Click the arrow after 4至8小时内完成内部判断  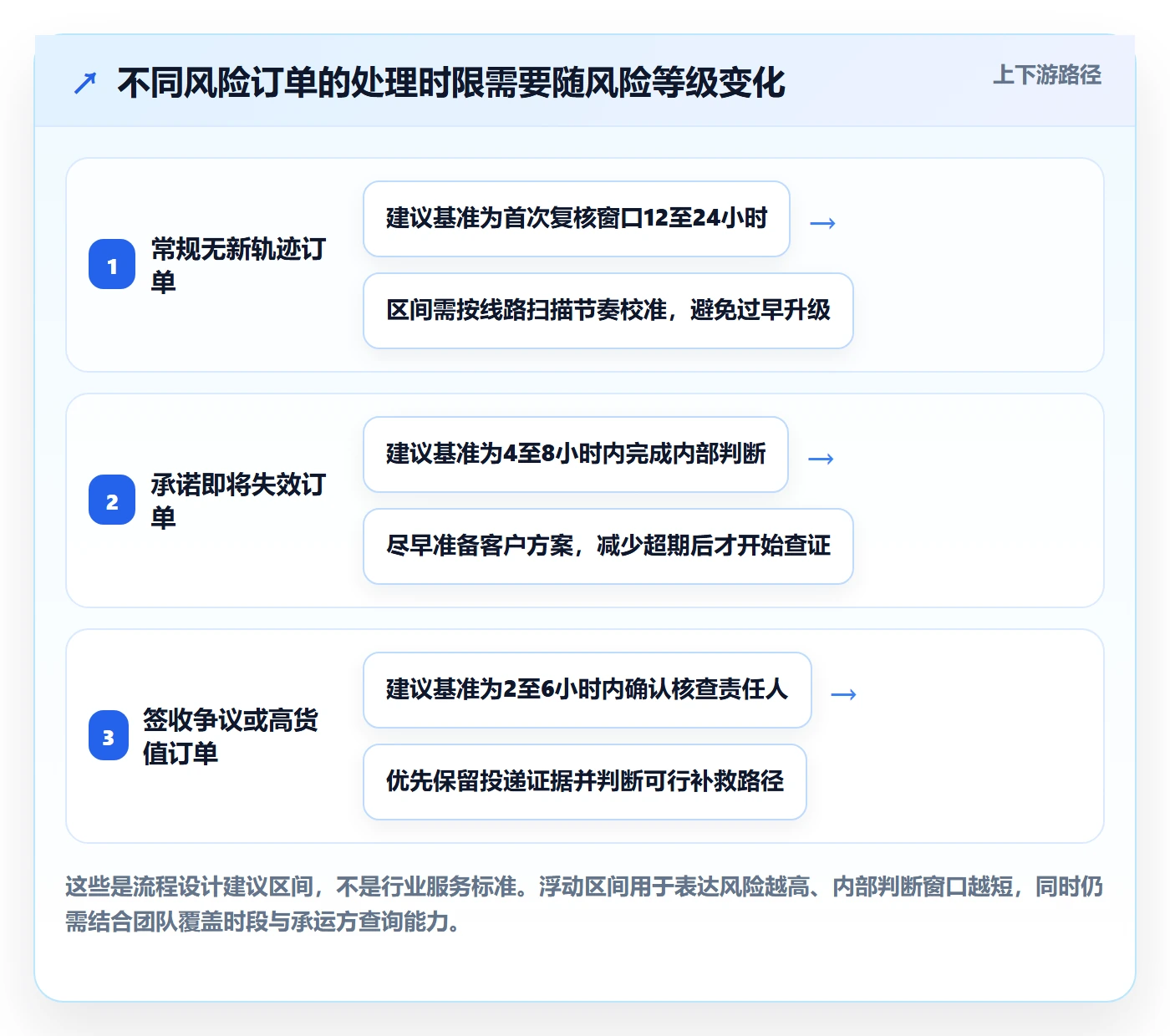tap(822, 458)
